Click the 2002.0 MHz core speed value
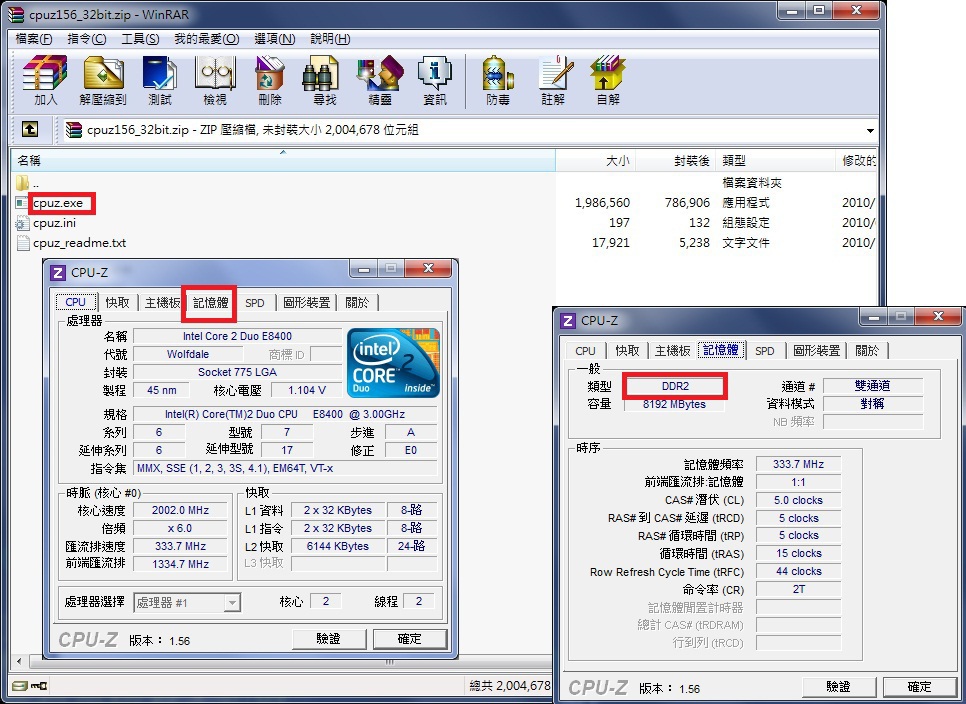The width and height of the screenshot is (966, 704). [x=181, y=511]
